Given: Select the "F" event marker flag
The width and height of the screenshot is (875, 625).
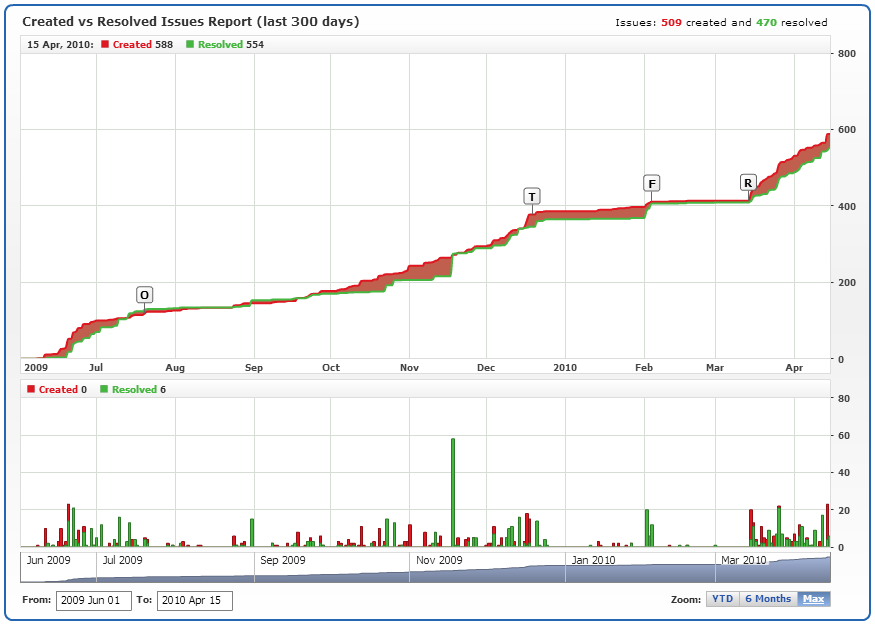Looking at the screenshot, I should tap(652, 183).
